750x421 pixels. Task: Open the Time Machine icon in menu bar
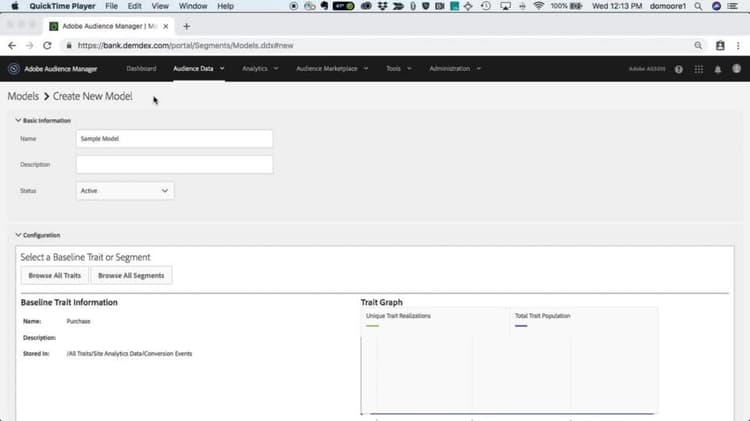click(485, 6)
